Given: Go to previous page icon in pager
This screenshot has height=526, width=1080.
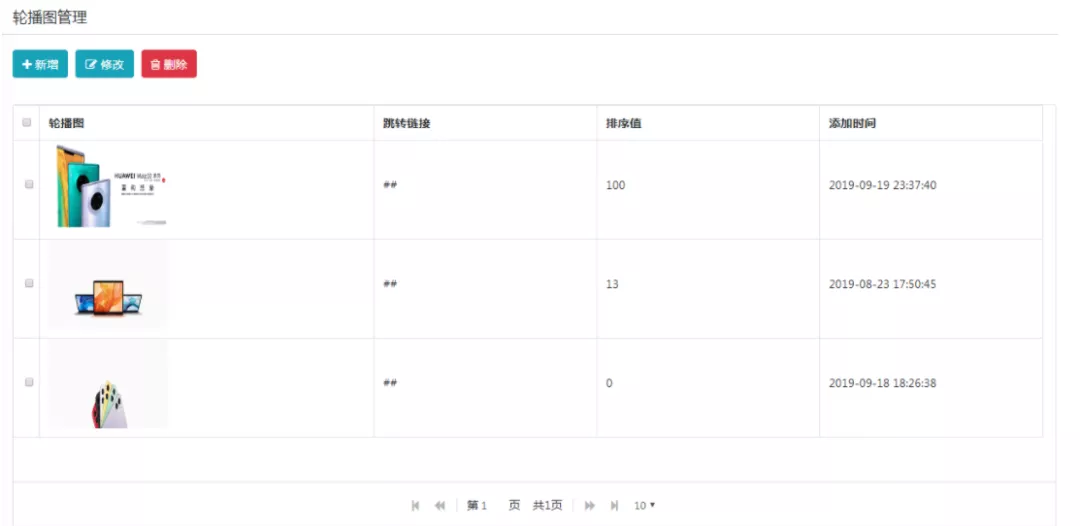Looking at the screenshot, I should point(440,505).
